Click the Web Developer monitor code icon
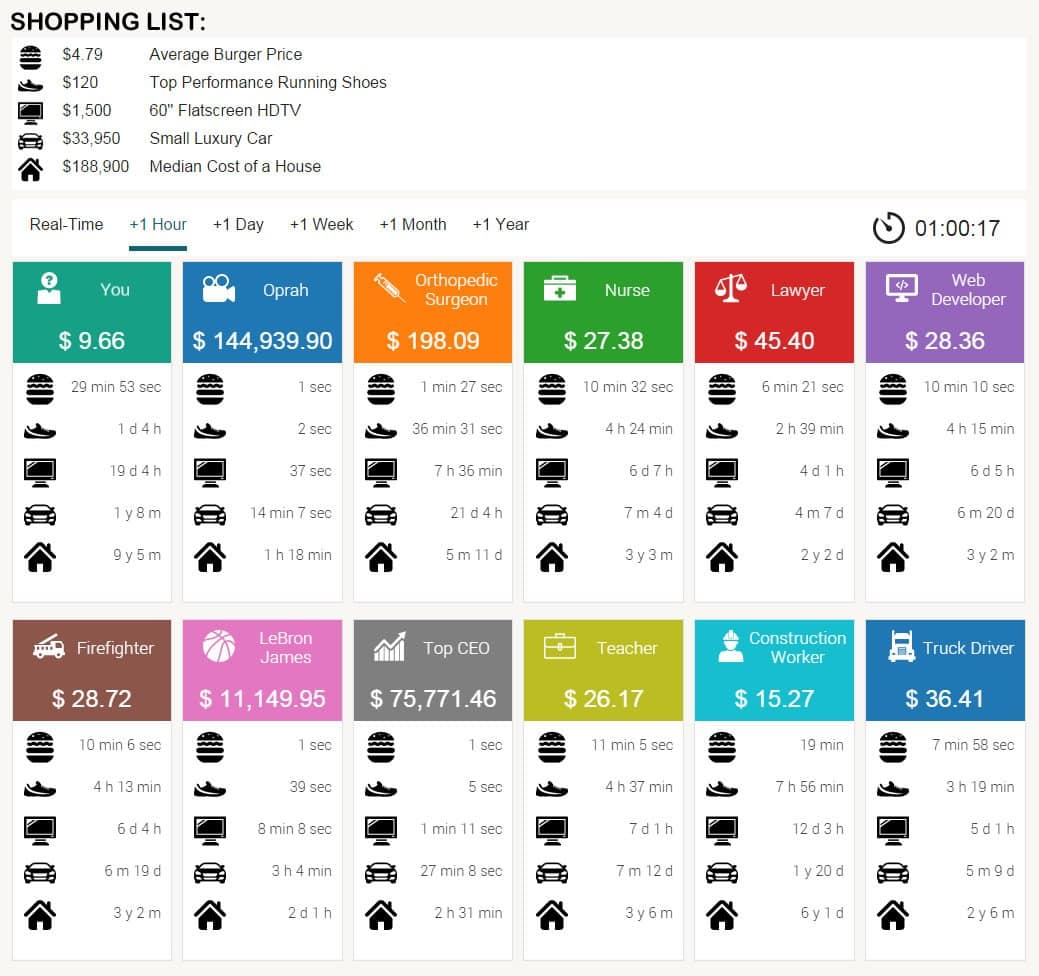 coord(901,289)
